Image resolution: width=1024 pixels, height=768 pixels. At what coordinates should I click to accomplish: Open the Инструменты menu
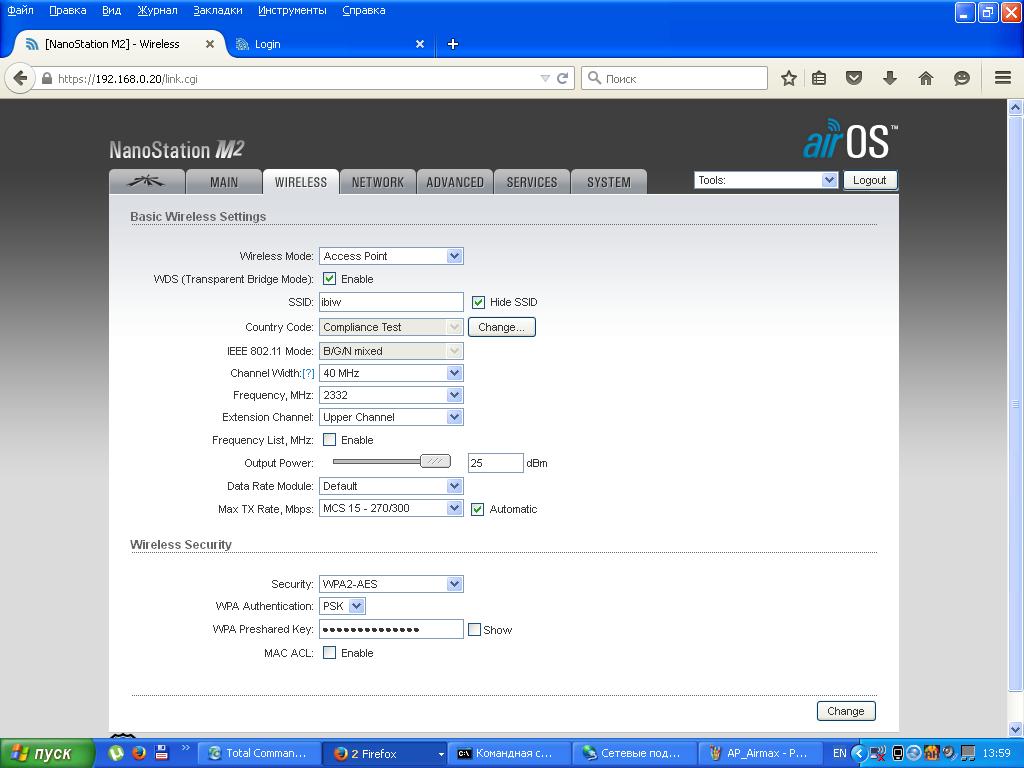point(292,10)
